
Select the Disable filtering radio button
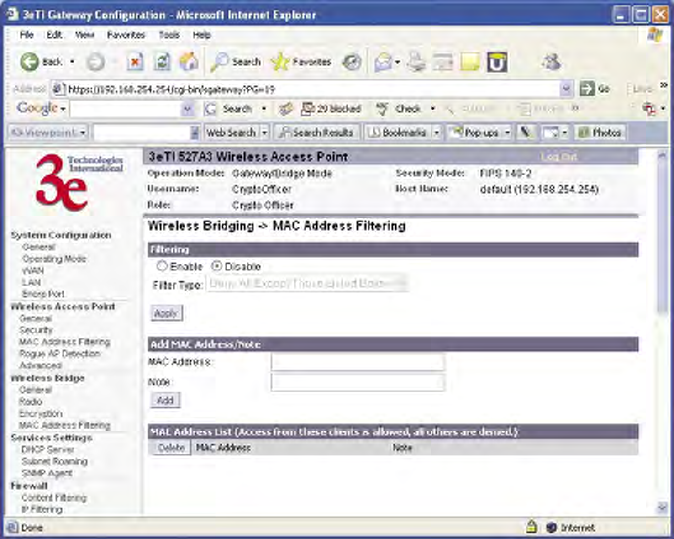coord(217,266)
